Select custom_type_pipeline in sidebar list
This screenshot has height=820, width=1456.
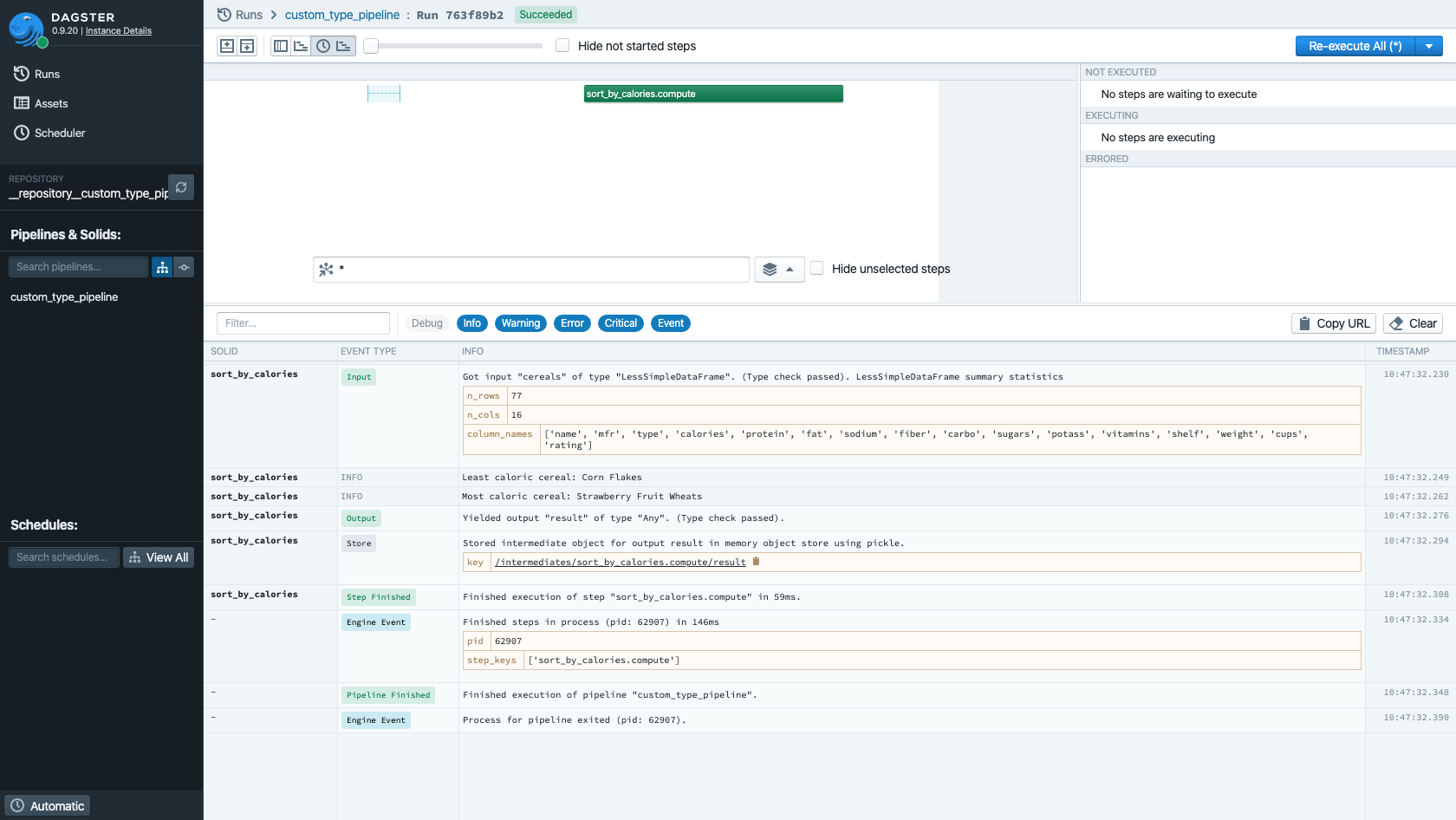coord(64,296)
